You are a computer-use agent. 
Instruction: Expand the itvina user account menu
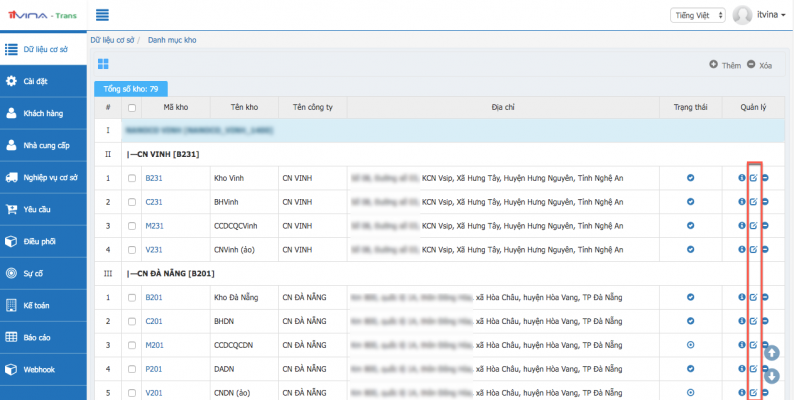(x=759, y=15)
